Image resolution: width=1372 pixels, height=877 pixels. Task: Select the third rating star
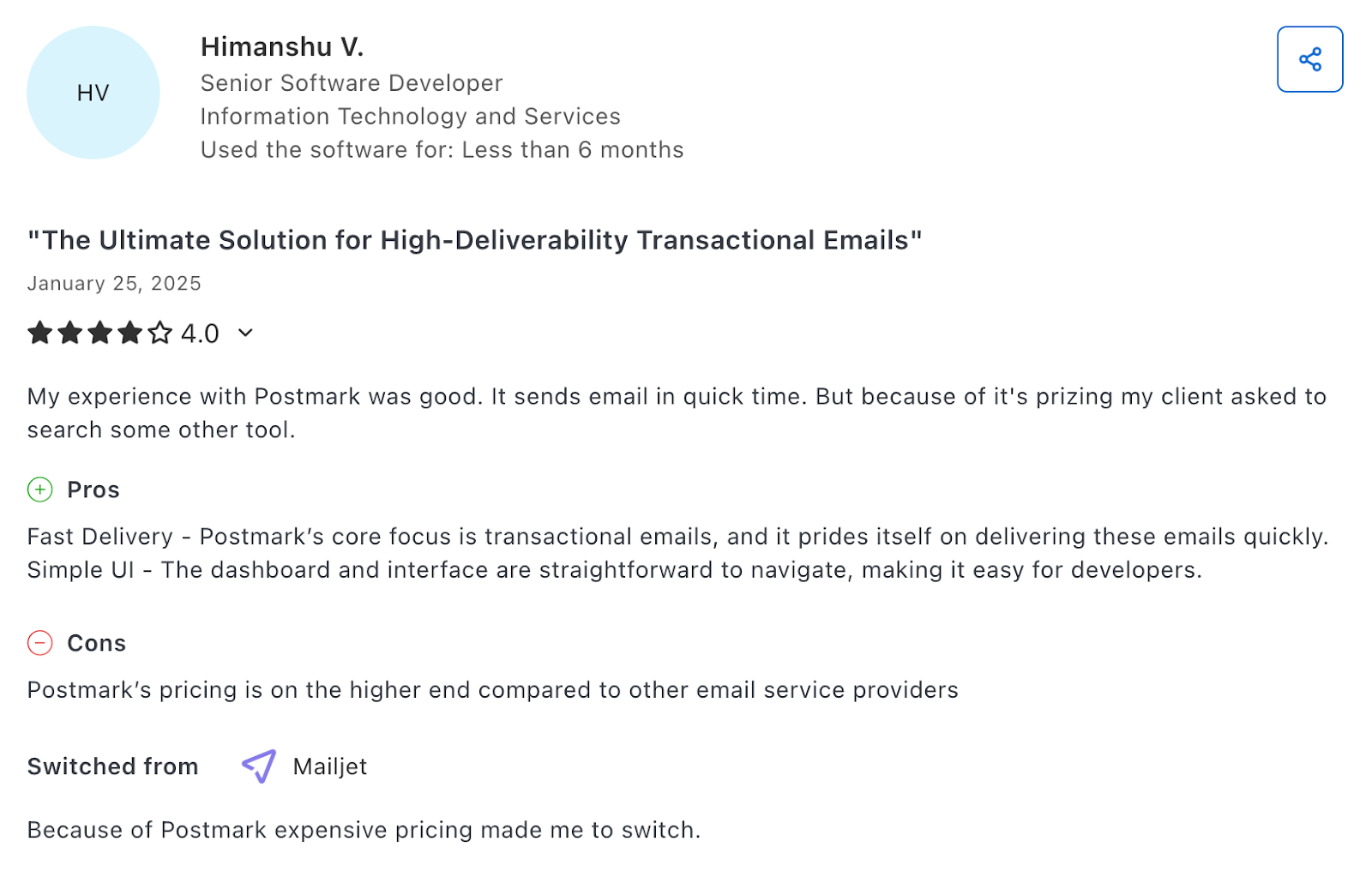(x=100, y=333)
